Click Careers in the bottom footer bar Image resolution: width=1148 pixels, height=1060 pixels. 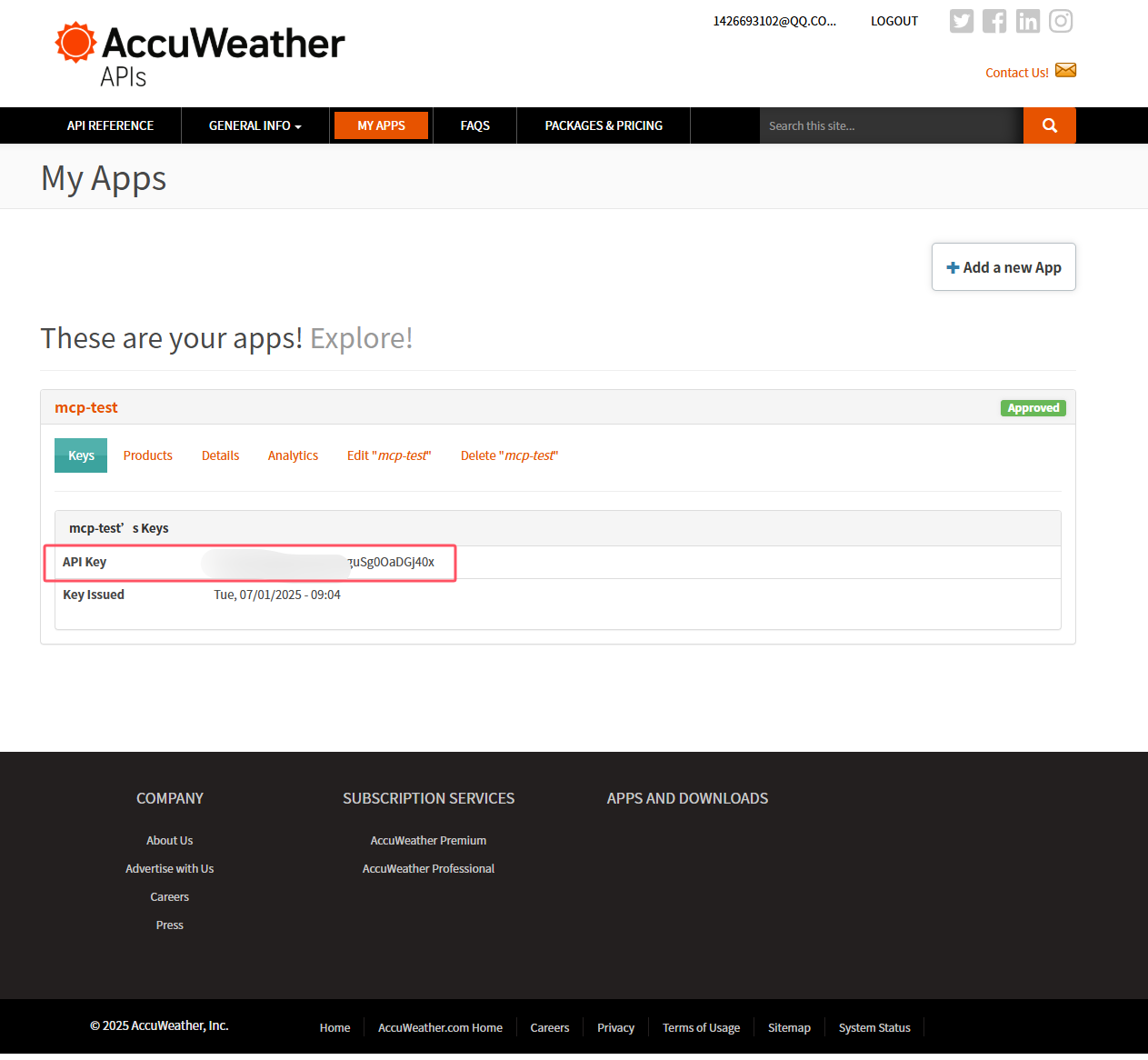pos(550,1027)
